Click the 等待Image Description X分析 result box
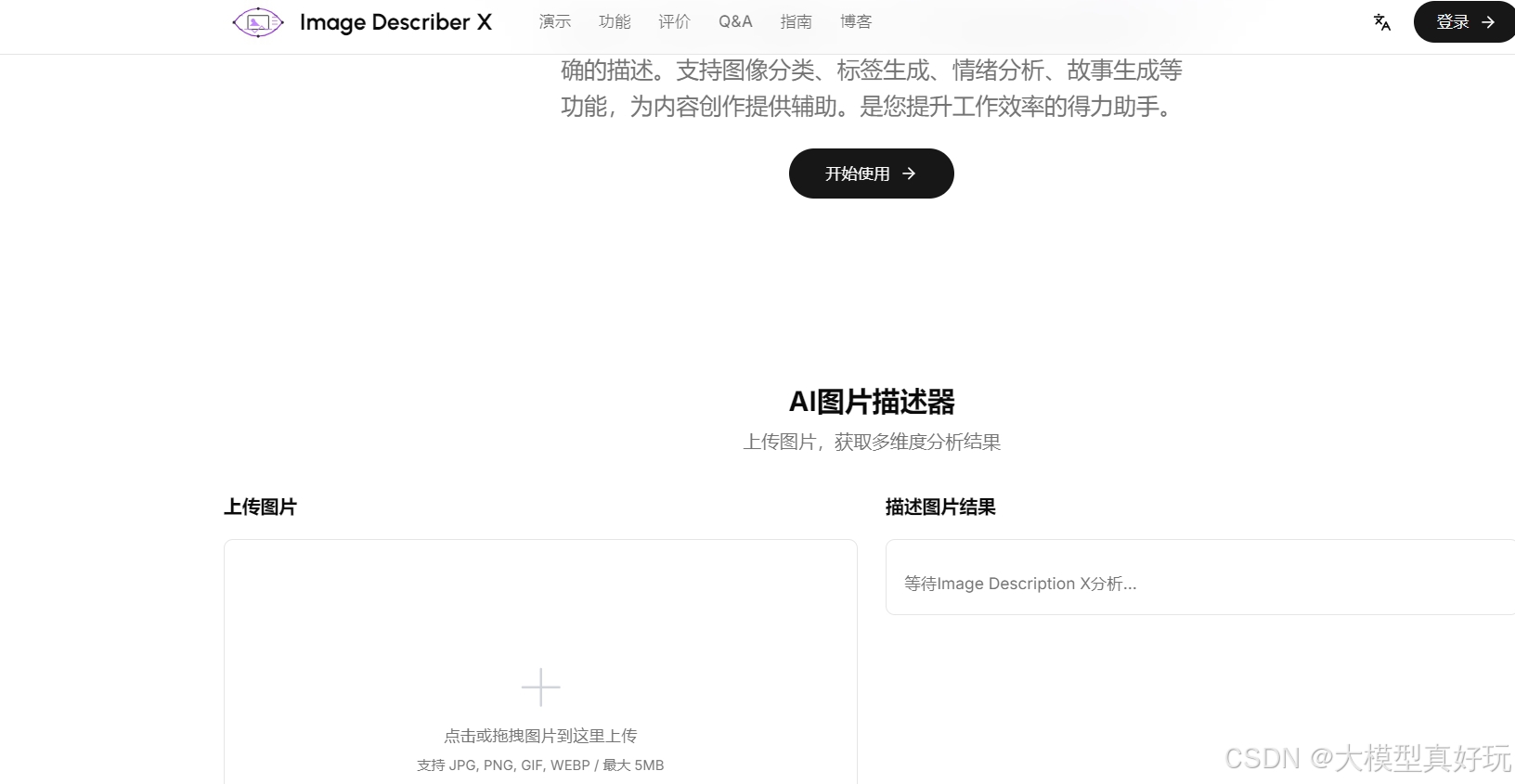The width and height of the screenshot is (1515, 784). [x=1200, y=577]
